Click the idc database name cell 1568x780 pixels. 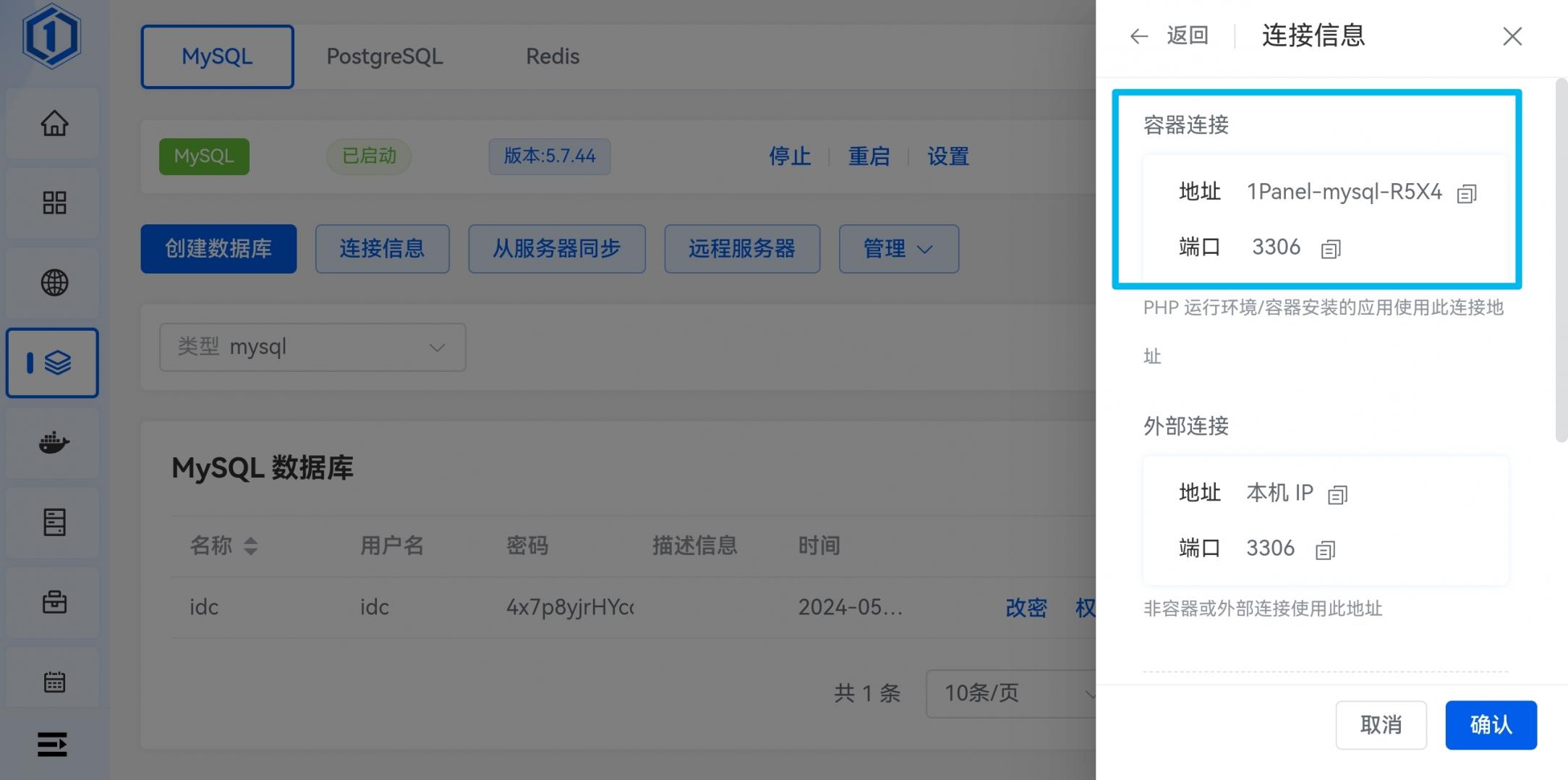(204, 607)
